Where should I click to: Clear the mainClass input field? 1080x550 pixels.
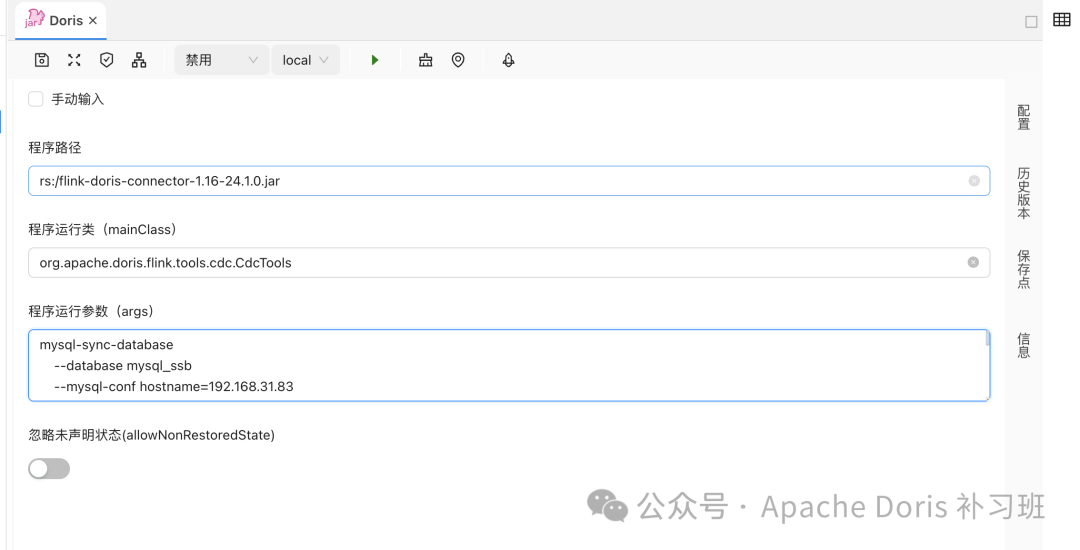(x=973, y=262)
